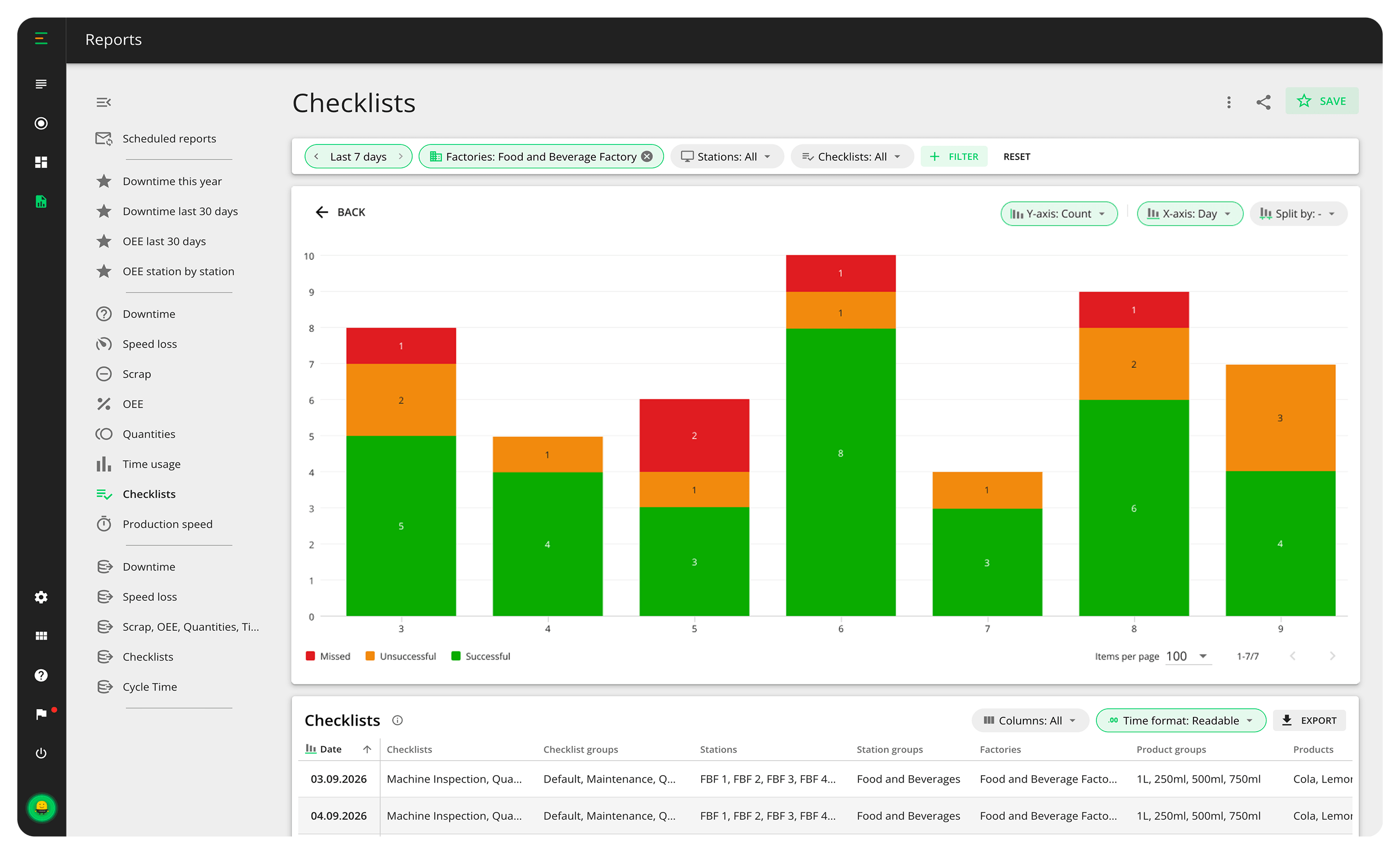Select Production speed report in sidebar
This screenshot has width=1400, height=854.
(x=167, y=524)
